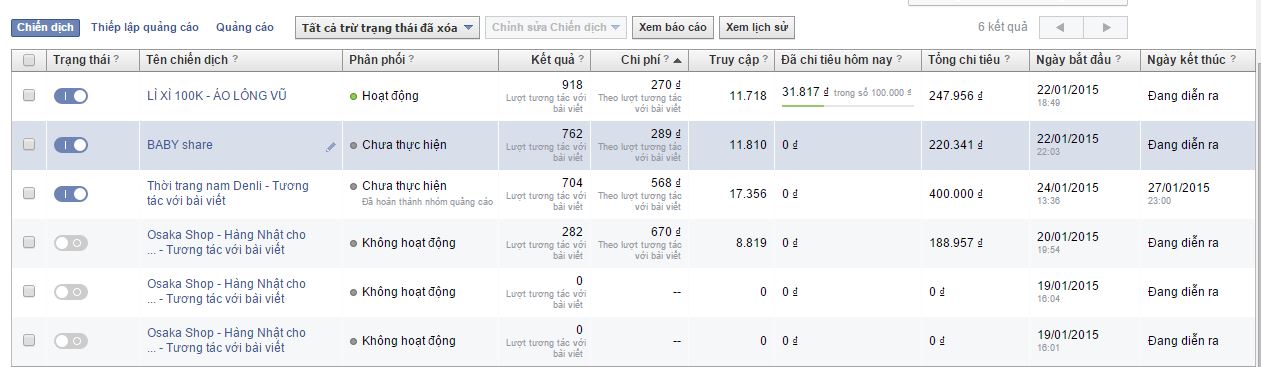Expand the Chỉnh sửa Chiến dịch dropdown
The image size is (1261, 367).
pos(556,27)
